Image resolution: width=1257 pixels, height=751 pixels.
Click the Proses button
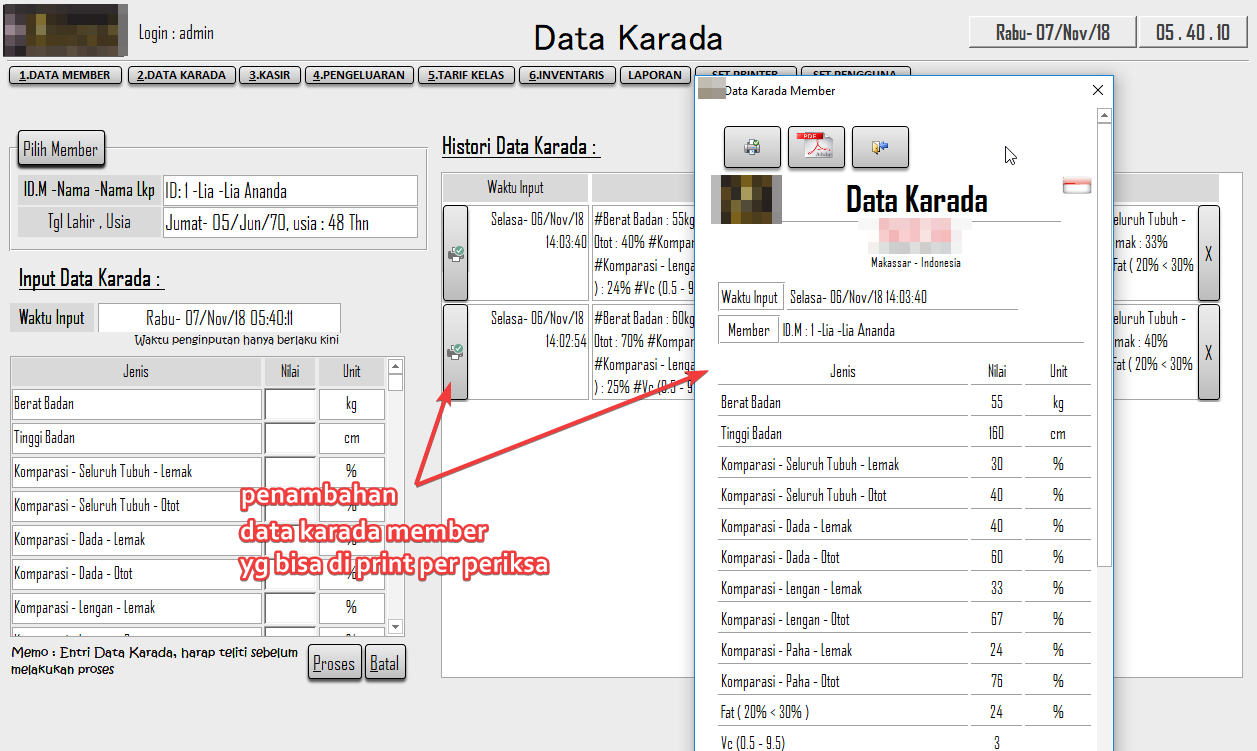[334, 663]
